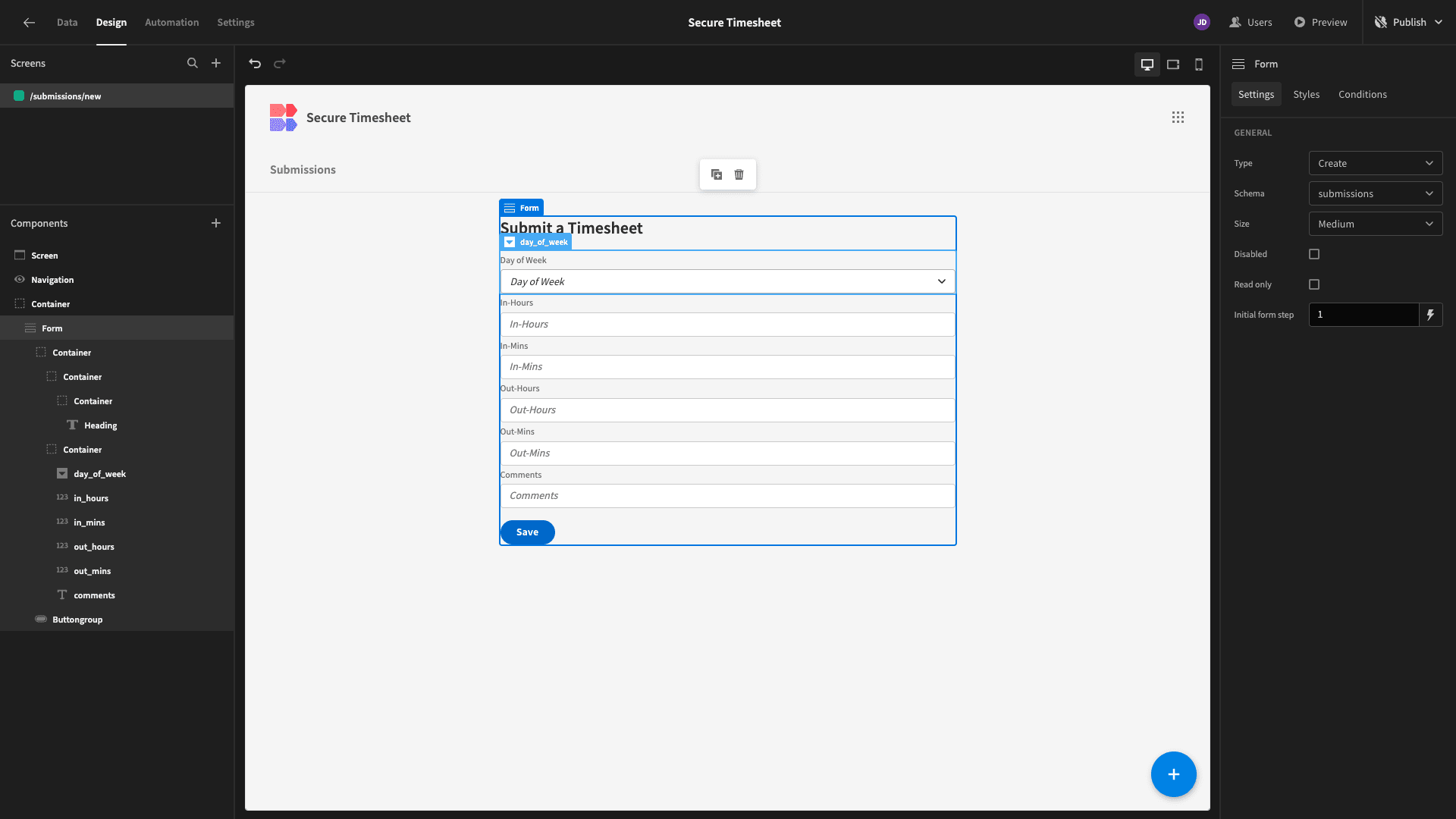The image size is (1456, 819).
Task: Switch to the Automation tab
Action: 172,23
